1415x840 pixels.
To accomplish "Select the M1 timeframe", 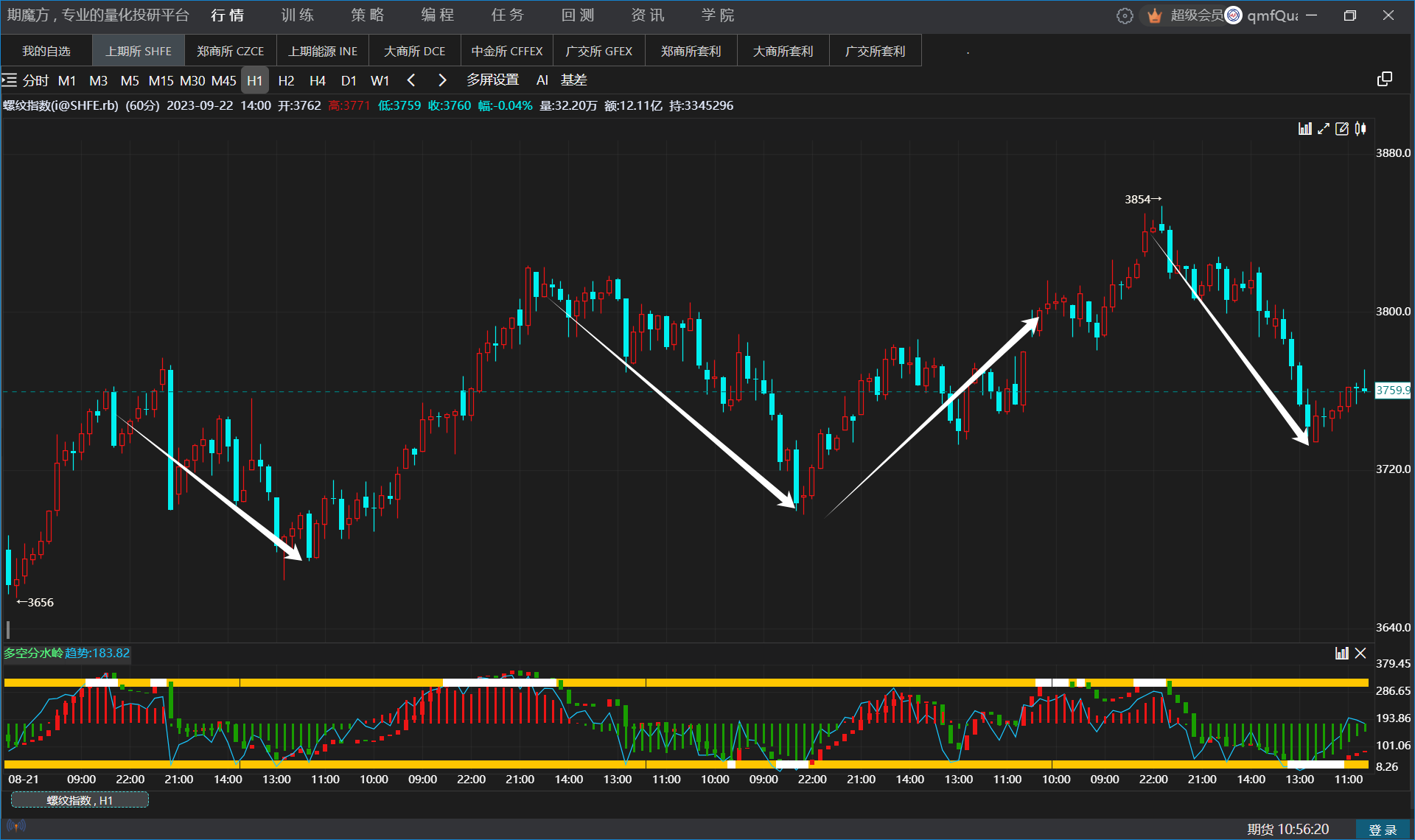I will (67, 80).
